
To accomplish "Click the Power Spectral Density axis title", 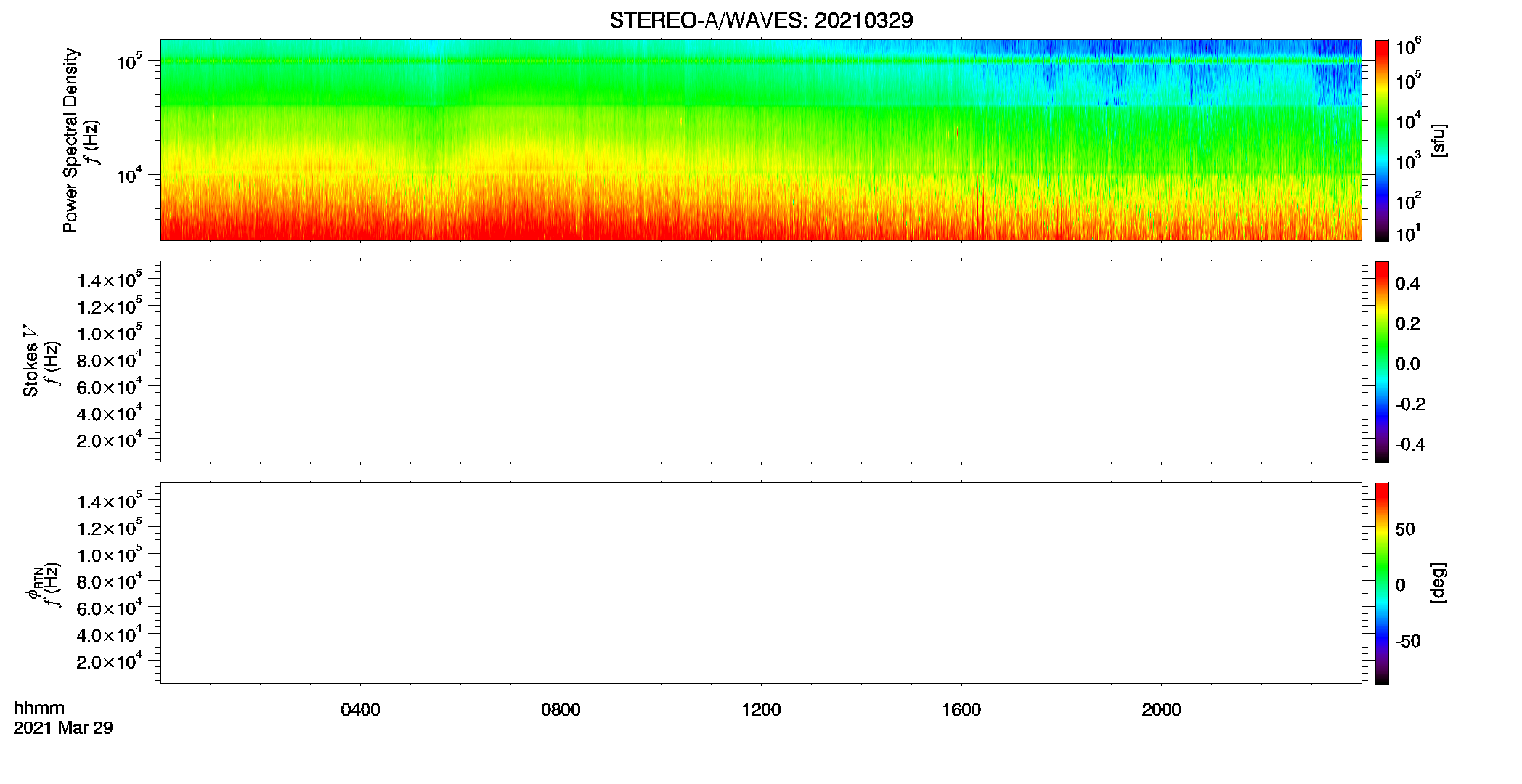I will [70, 140].
